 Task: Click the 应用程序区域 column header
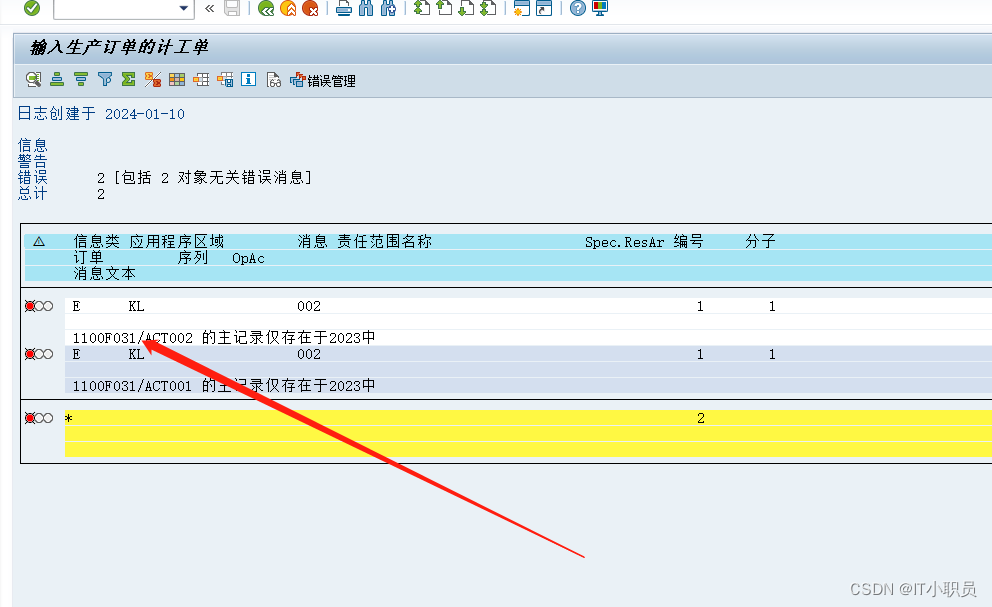177,241
